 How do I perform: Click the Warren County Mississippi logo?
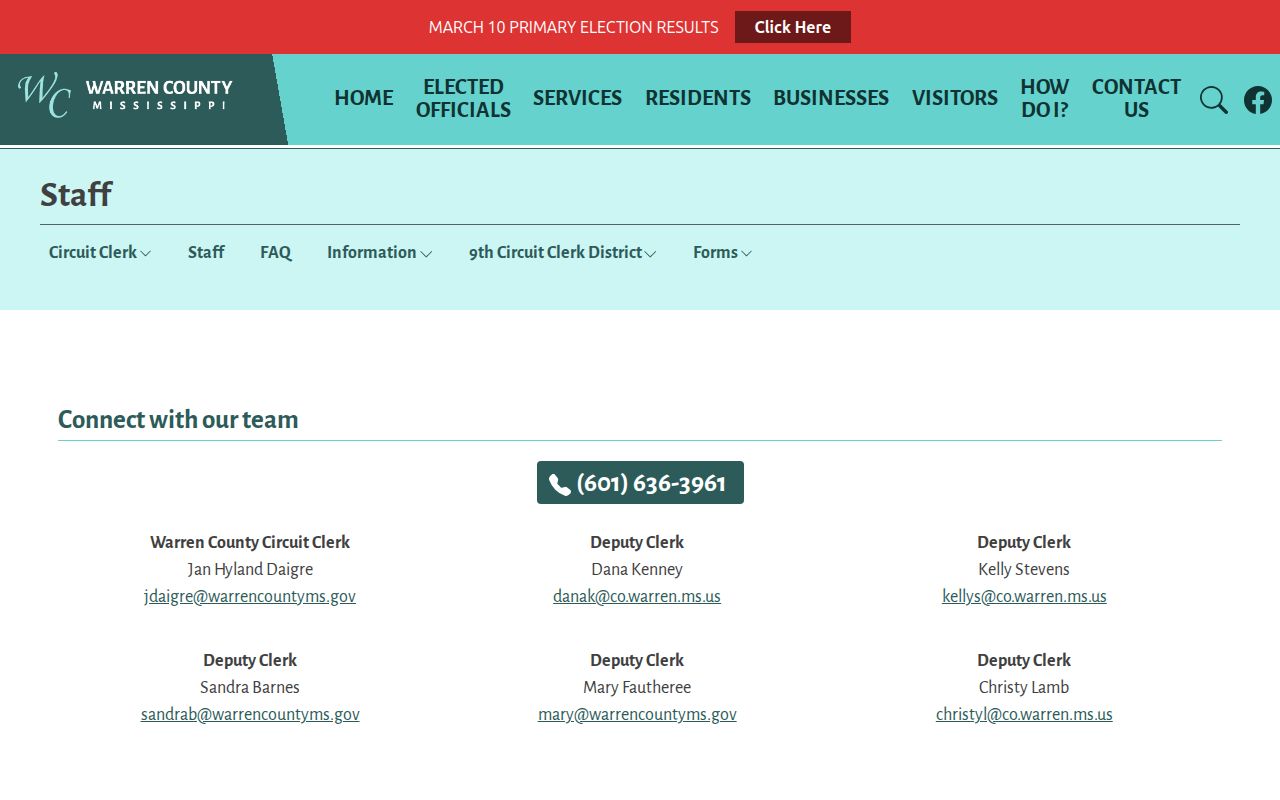[x=125, y=96]
